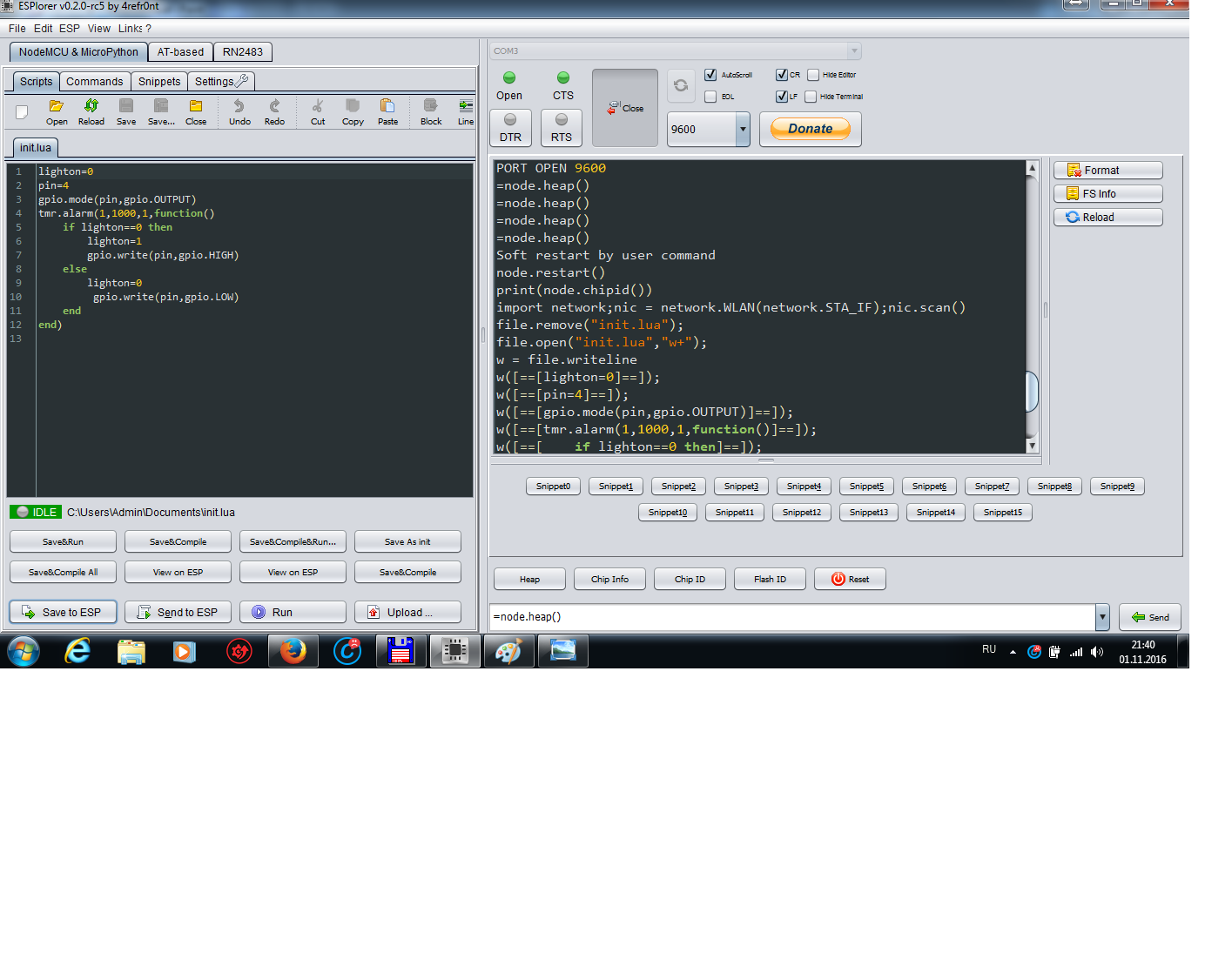Expand the 9600 baud rate dropdown
The width and height of the screenshot is (1205, 980).
743,129
